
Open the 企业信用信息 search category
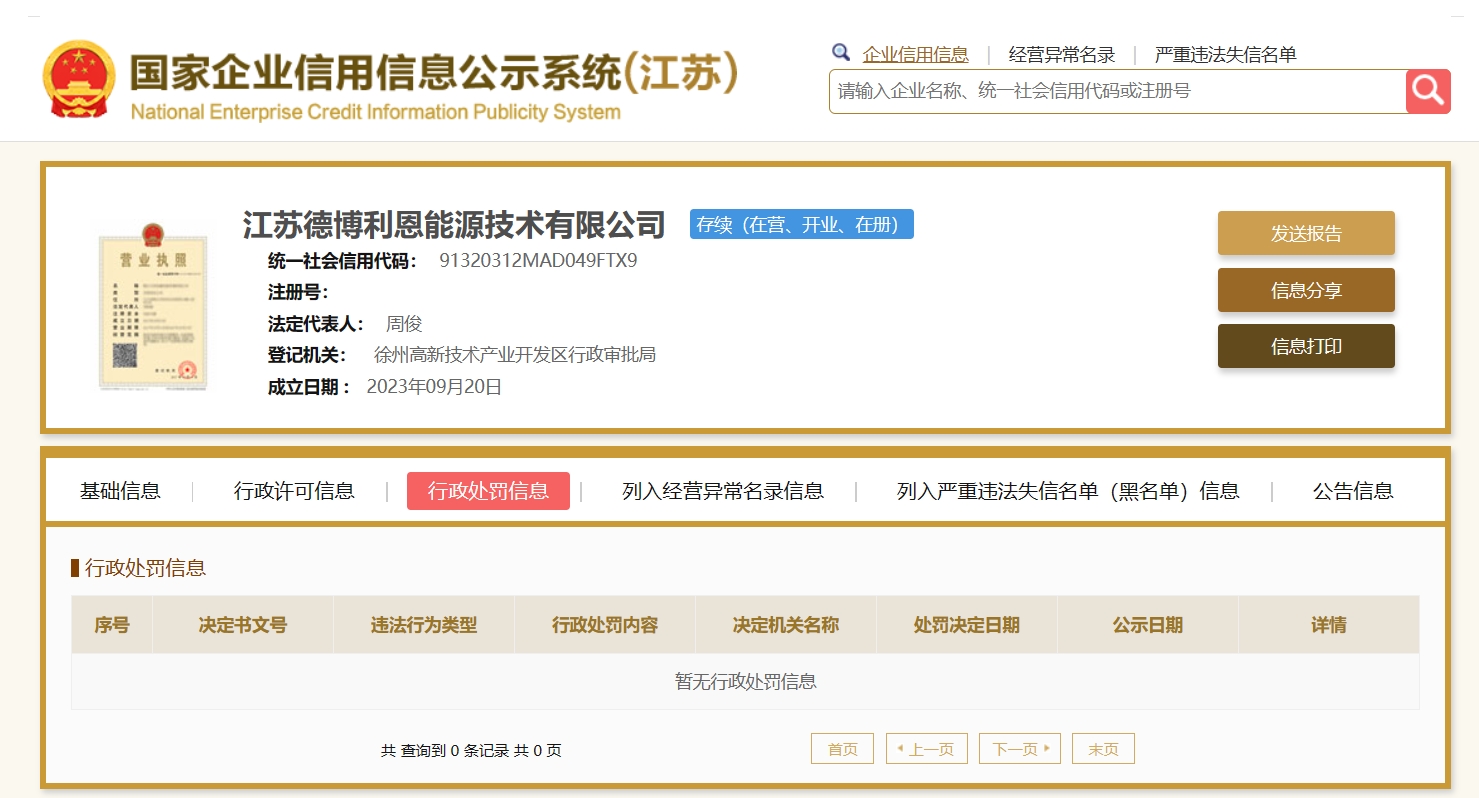pyautogui.click(x=915, y=55)
